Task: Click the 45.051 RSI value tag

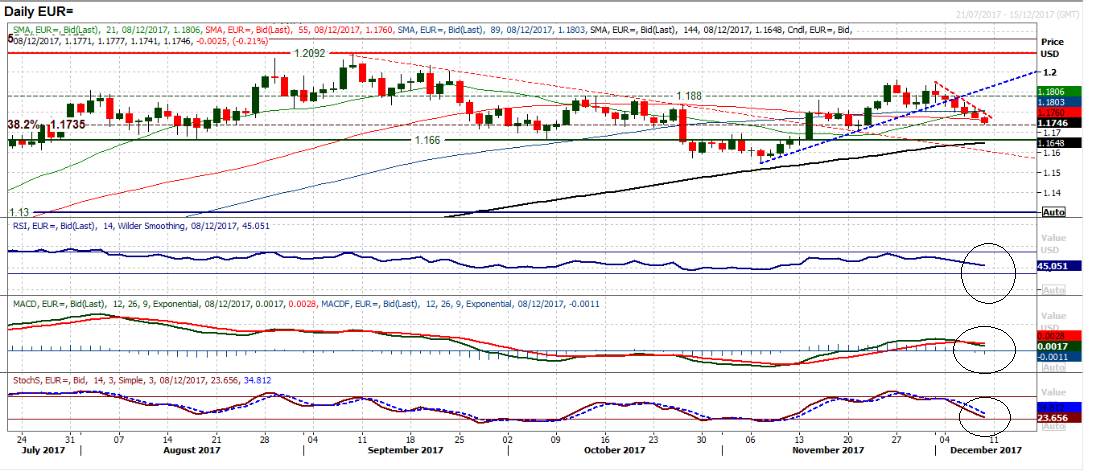Action: 1059,267
